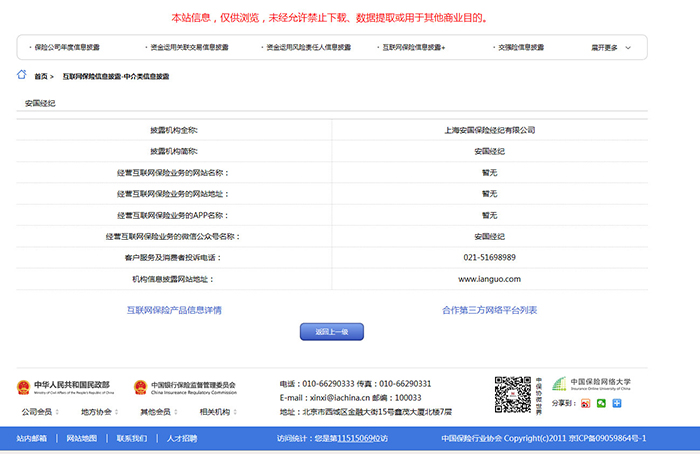Click the 中国保险网络大学 logo

(592, 384)
